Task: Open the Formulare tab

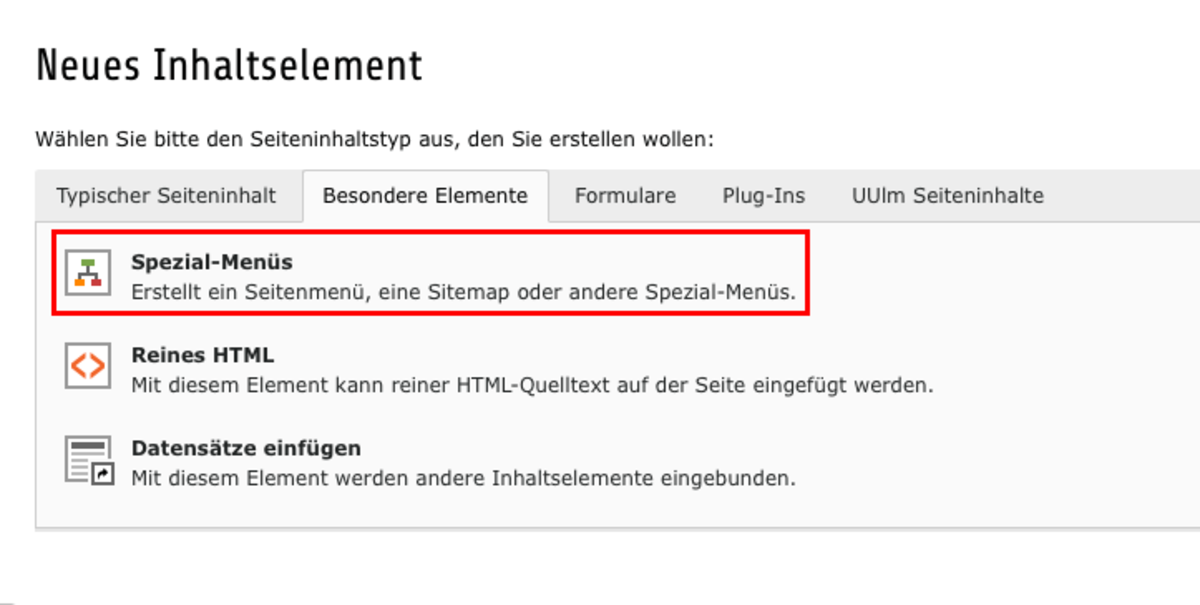Action: (625, 196)
